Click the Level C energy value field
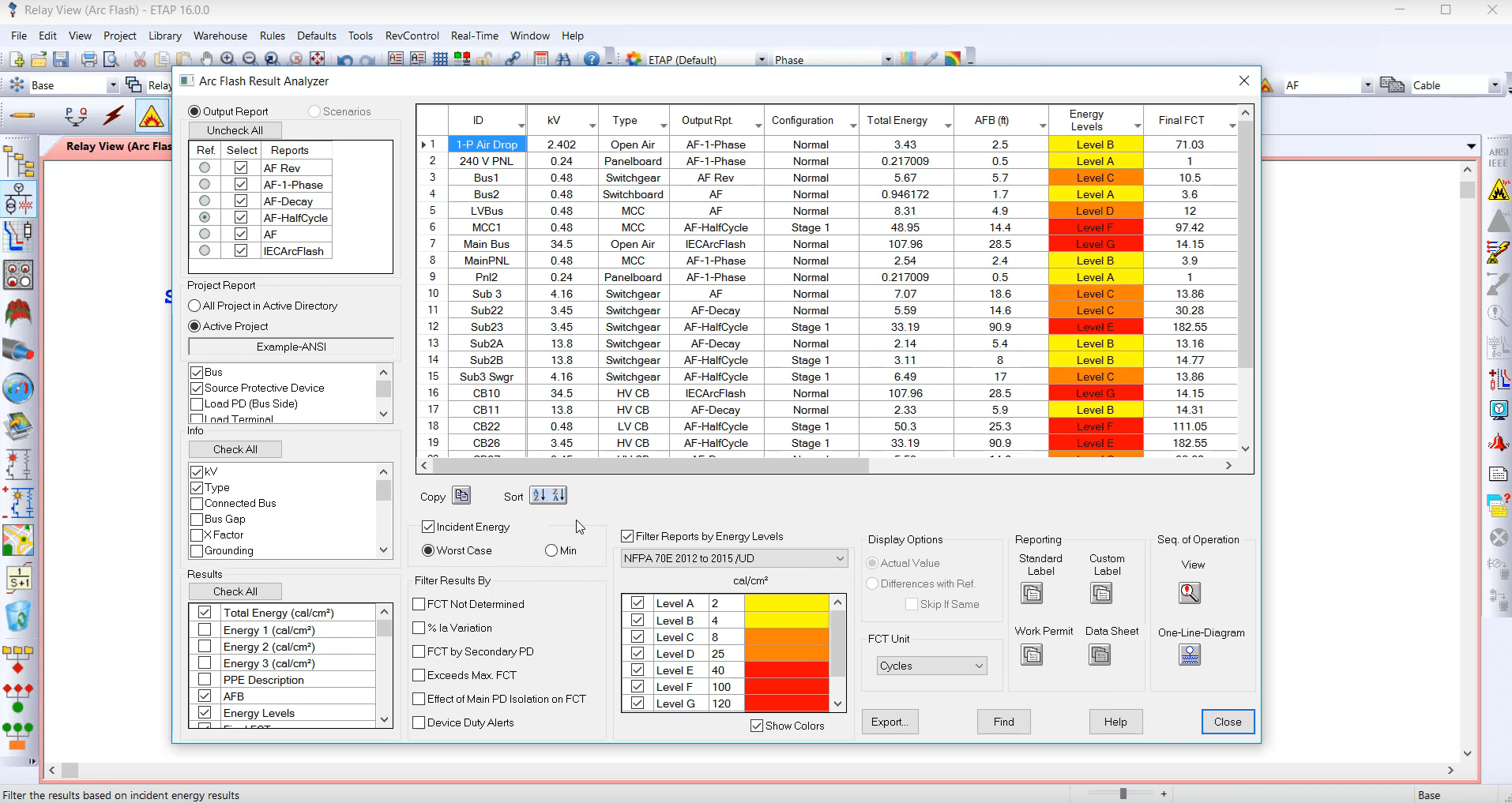 tap(726, 637)
